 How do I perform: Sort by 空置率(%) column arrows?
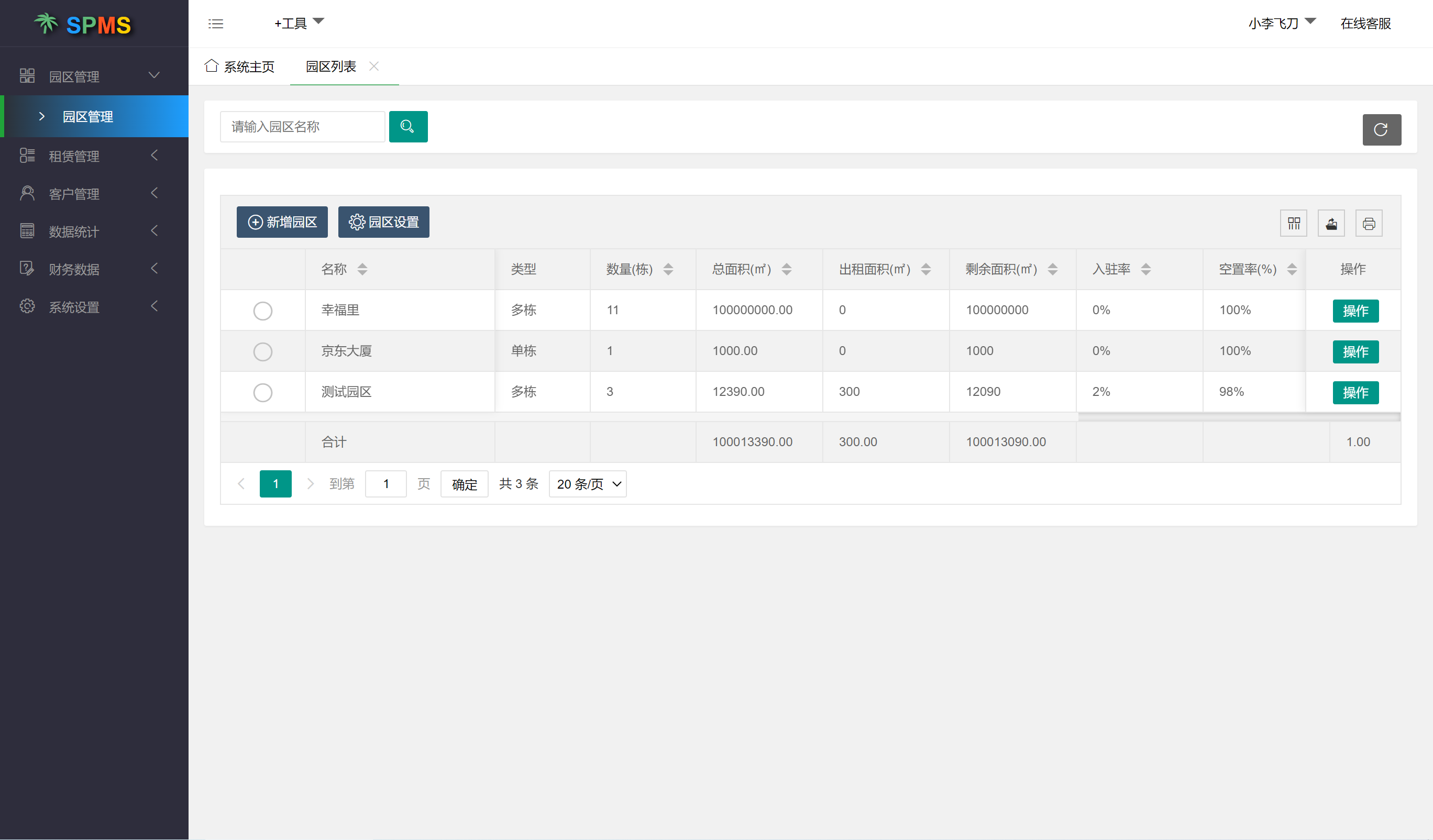click(x=1292, y=269)
